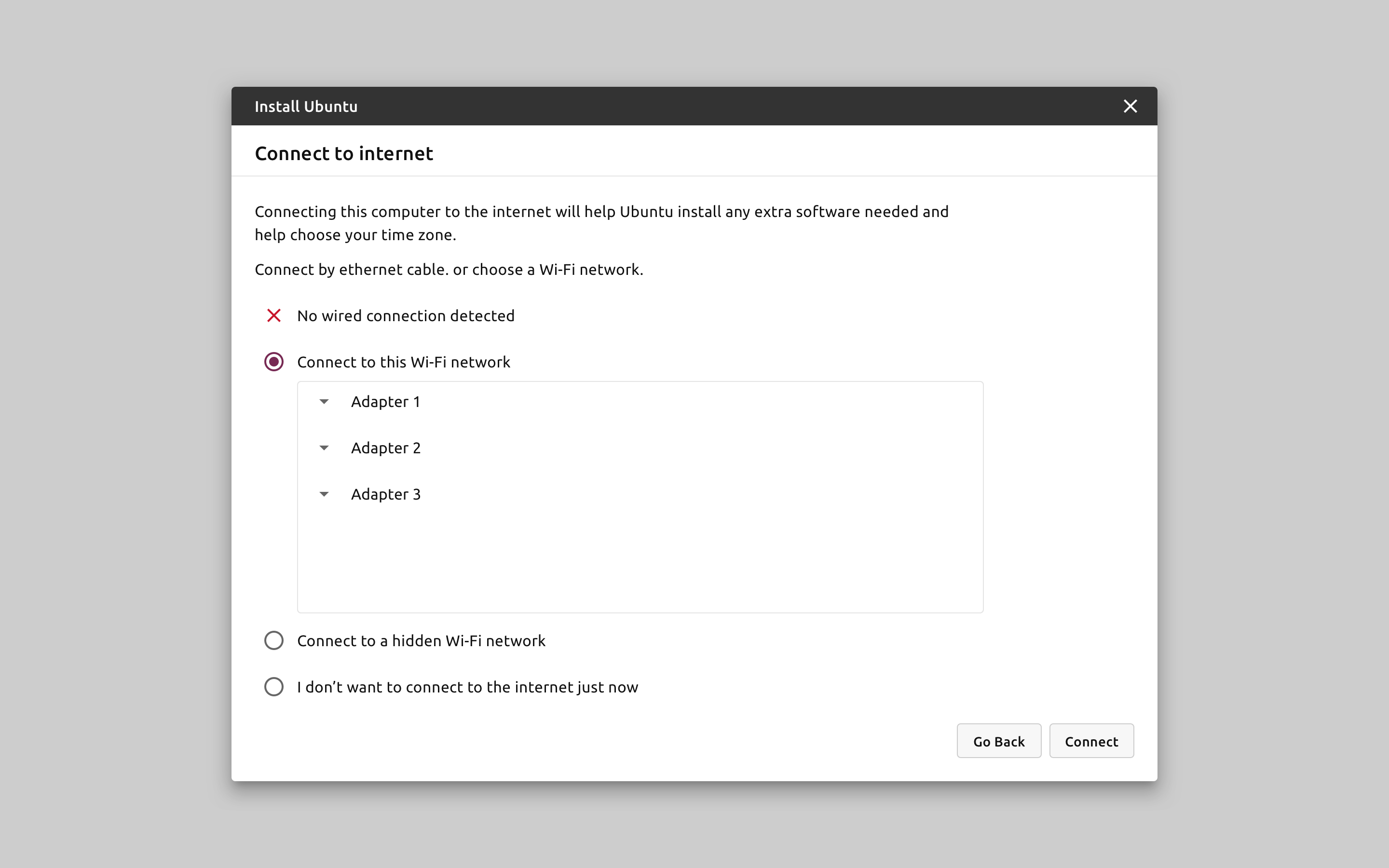The height and width of the screenshot is (868, 1389).
Task: Click the red no-wired-connection X icon
Action: [x=274, y=316]
